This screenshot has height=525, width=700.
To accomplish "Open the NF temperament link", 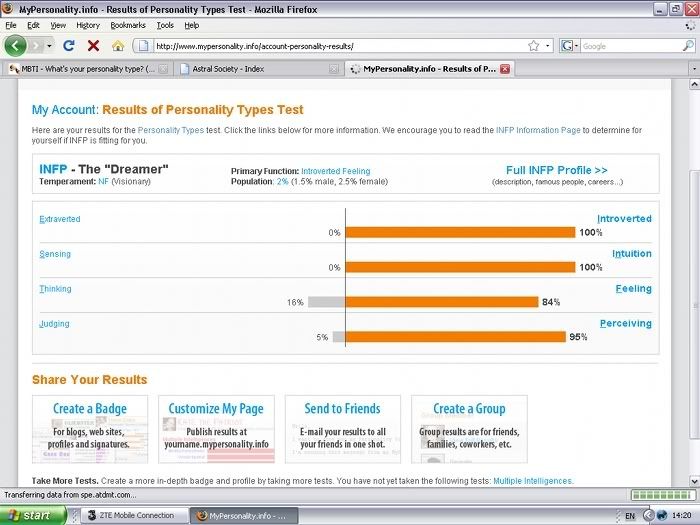I will [103, 182].
